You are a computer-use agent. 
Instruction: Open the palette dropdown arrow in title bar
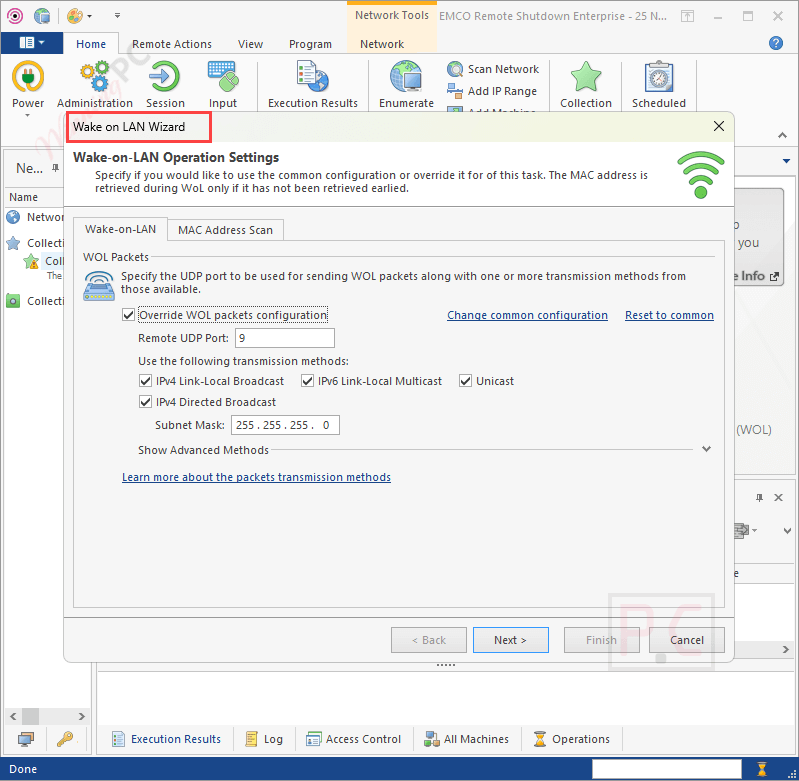pos(90,16)
